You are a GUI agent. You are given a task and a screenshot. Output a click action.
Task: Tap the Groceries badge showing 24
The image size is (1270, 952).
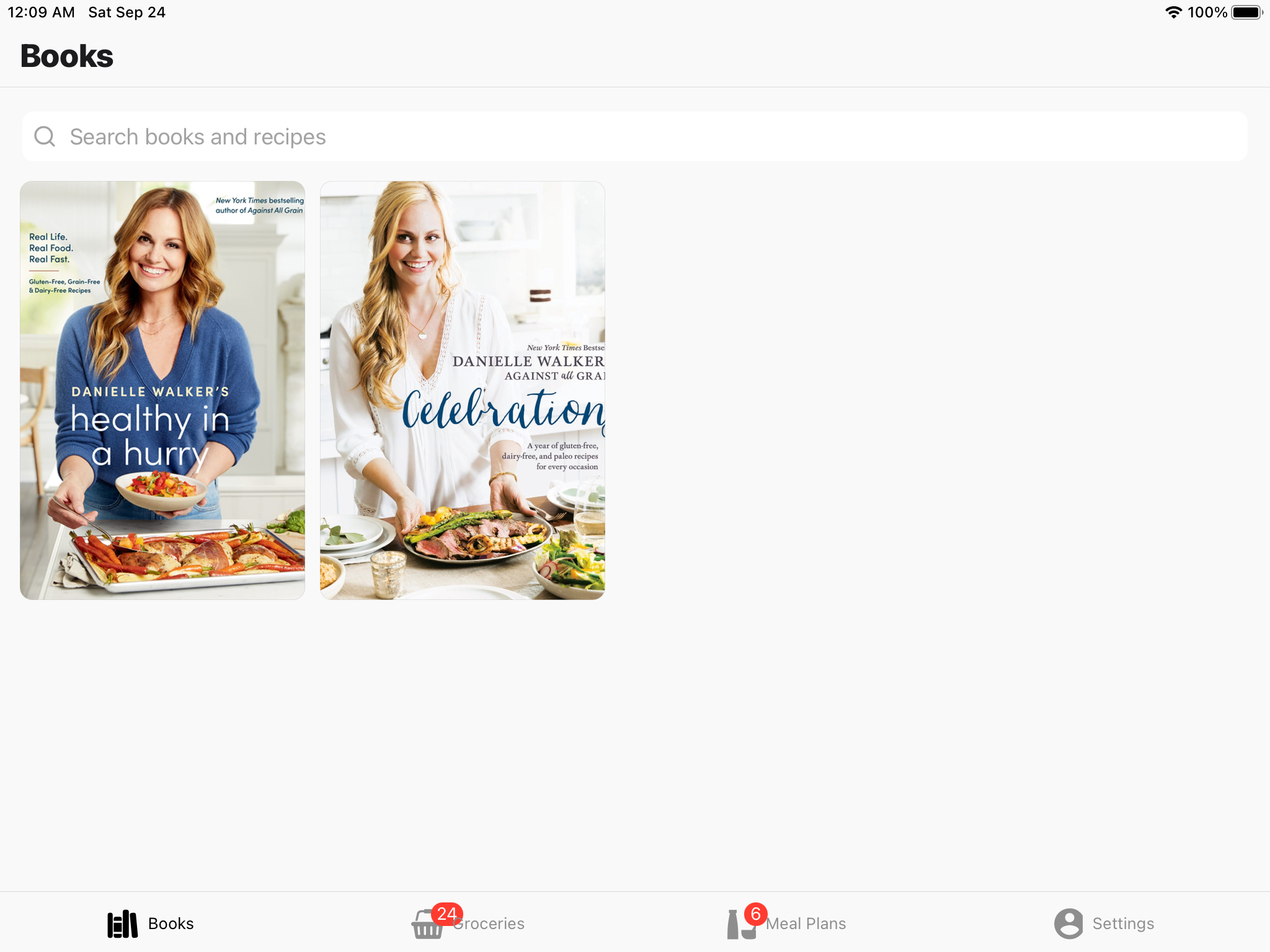coord(447,914)
